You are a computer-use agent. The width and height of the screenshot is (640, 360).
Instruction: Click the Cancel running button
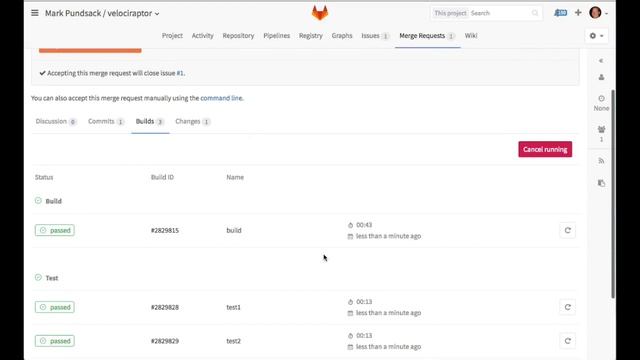tap(545, 149)
